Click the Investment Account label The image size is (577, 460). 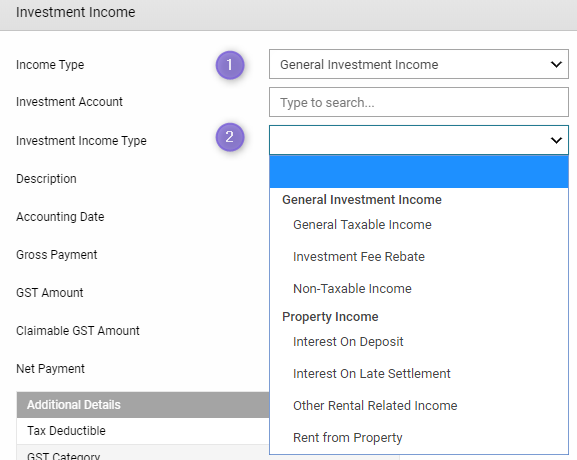click(x=69, y=102)
